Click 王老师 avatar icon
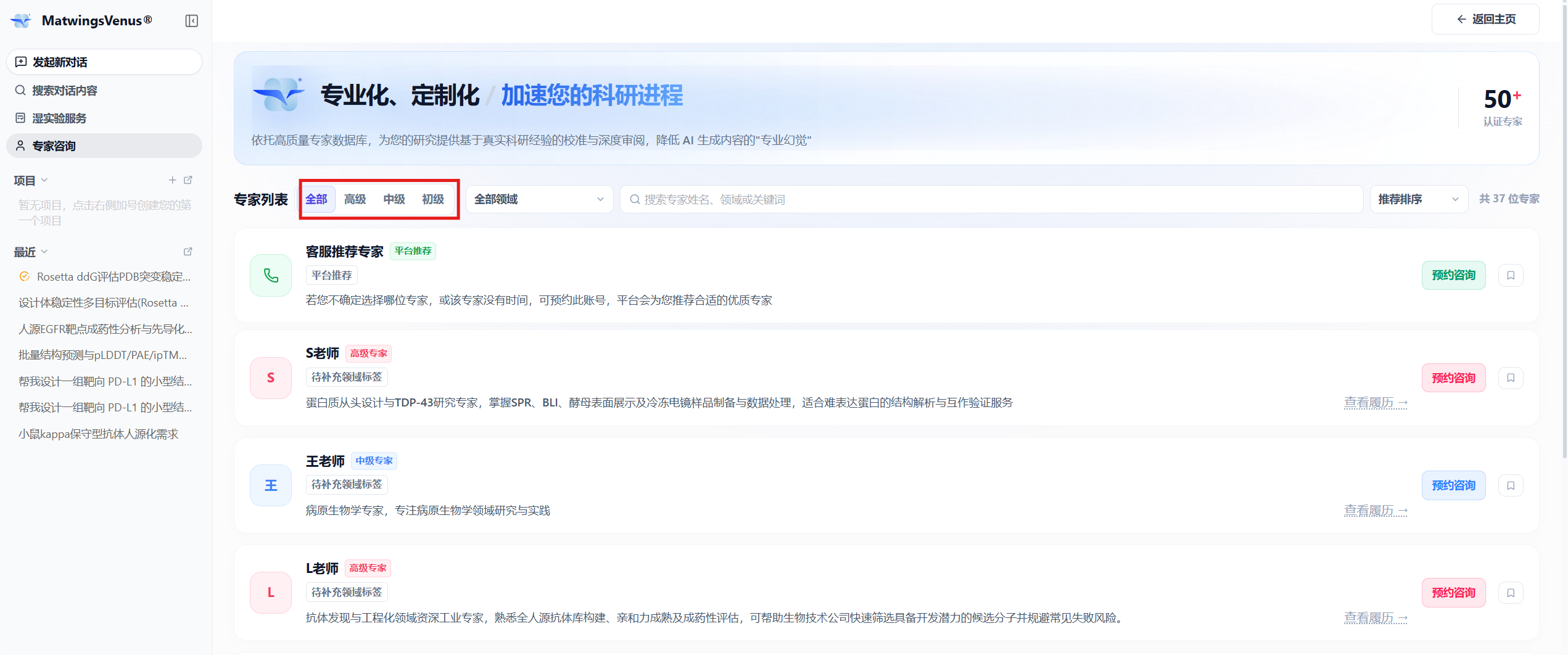 pos(271,485)
